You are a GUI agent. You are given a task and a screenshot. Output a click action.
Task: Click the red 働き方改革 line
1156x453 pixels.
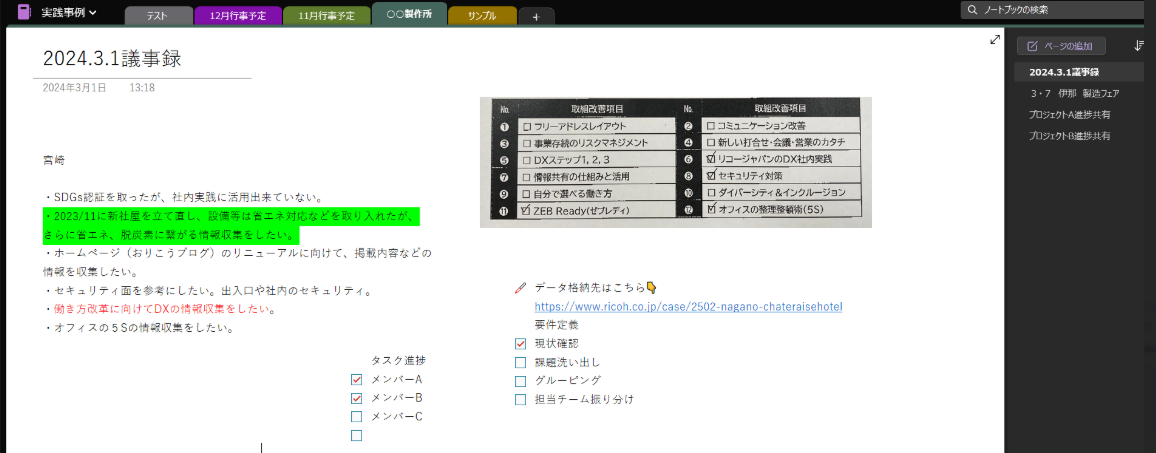pyautogui.click(x=160, y=309)
